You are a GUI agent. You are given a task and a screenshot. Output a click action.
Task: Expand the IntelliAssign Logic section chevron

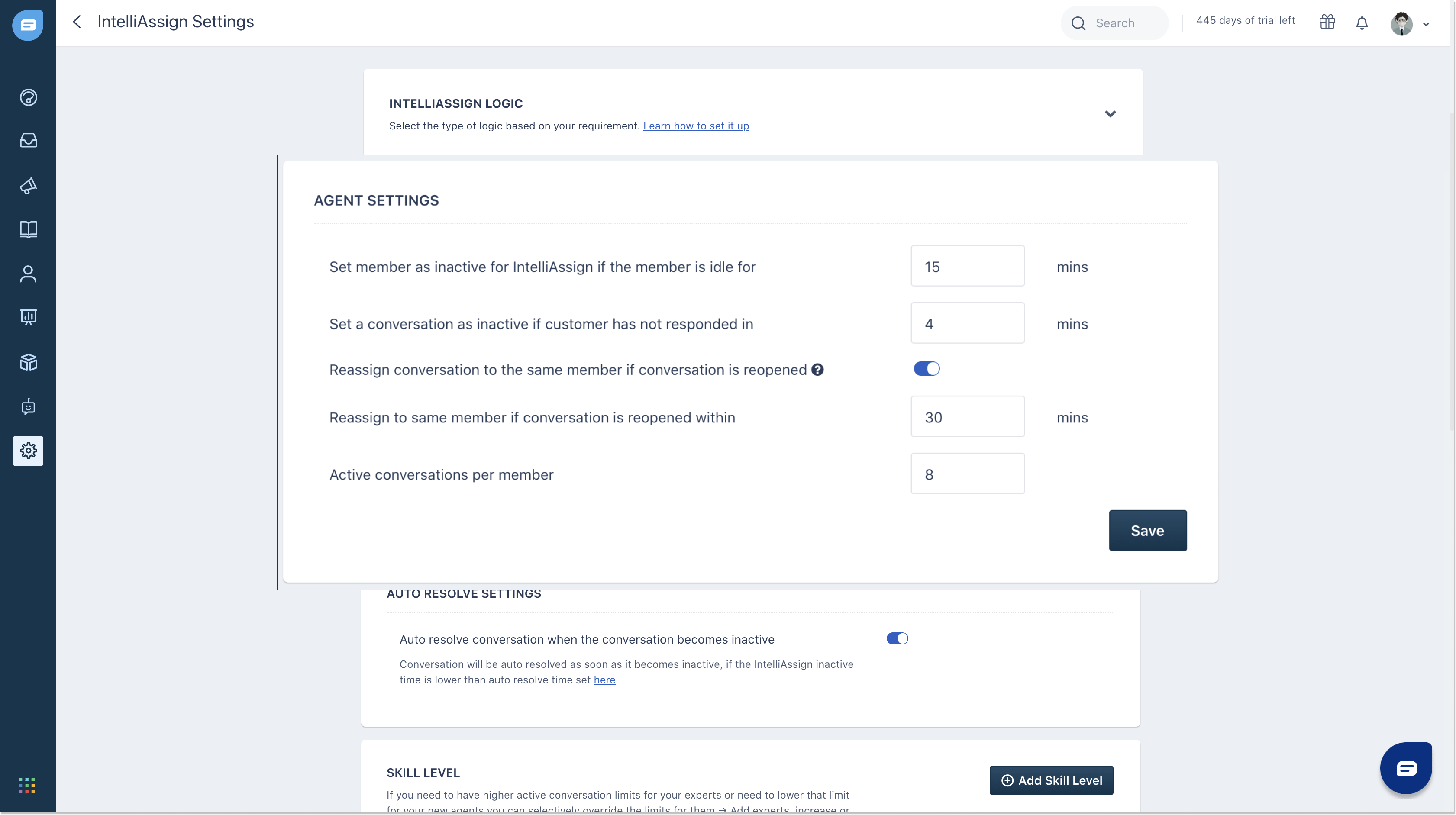(1111, 114)
